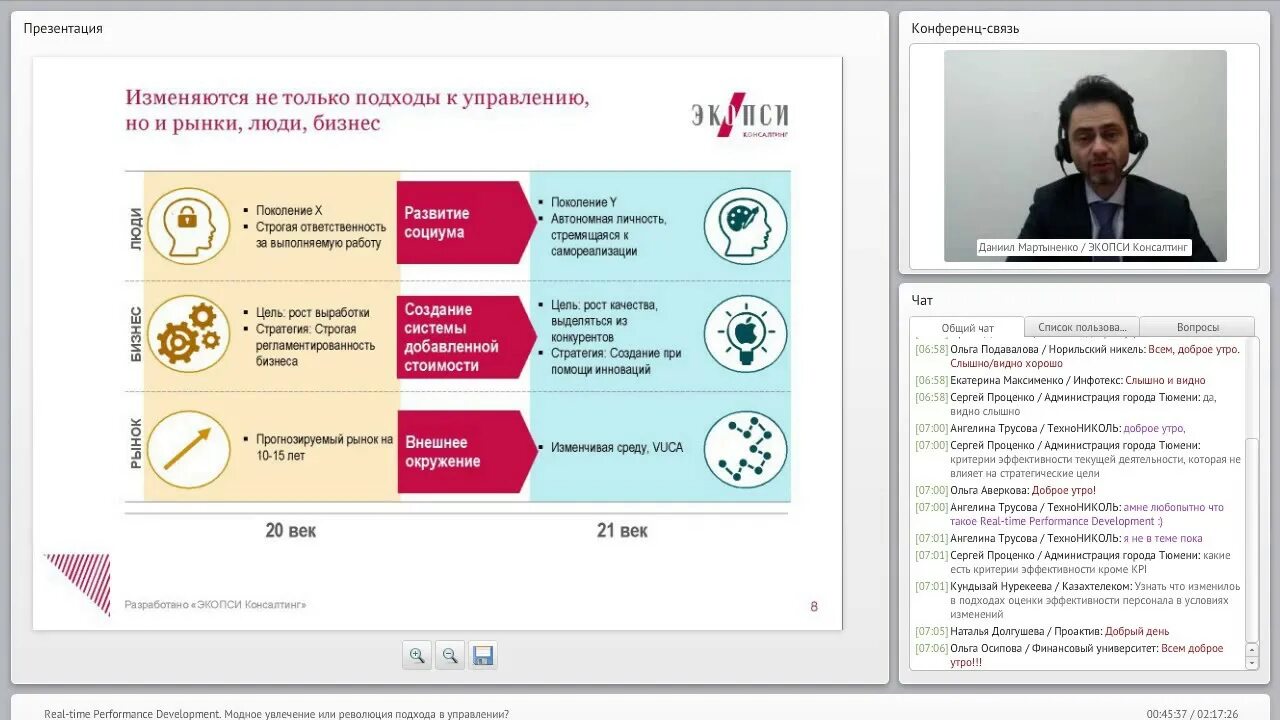1280x720 pixels.
Task: Save the presentation with floppy disk icon
Action: [483, 656]
